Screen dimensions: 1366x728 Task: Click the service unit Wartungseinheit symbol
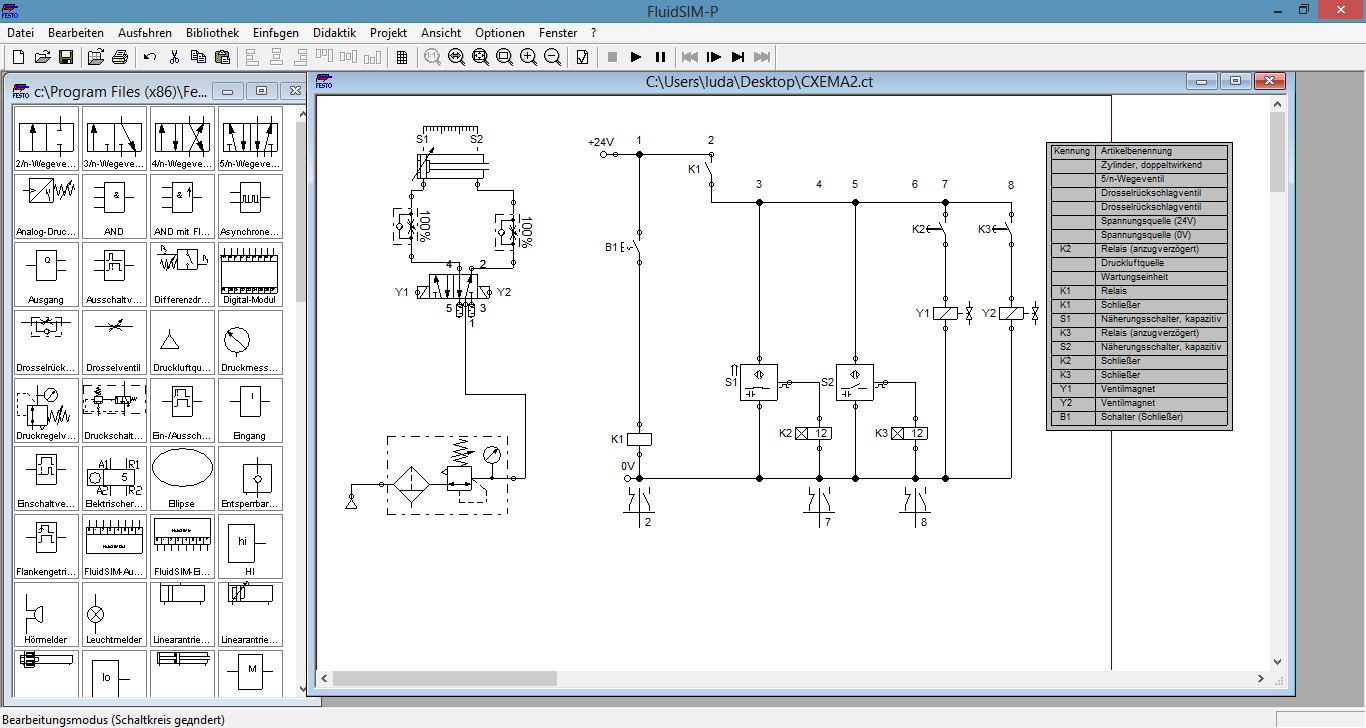click(x=446, y=475)
